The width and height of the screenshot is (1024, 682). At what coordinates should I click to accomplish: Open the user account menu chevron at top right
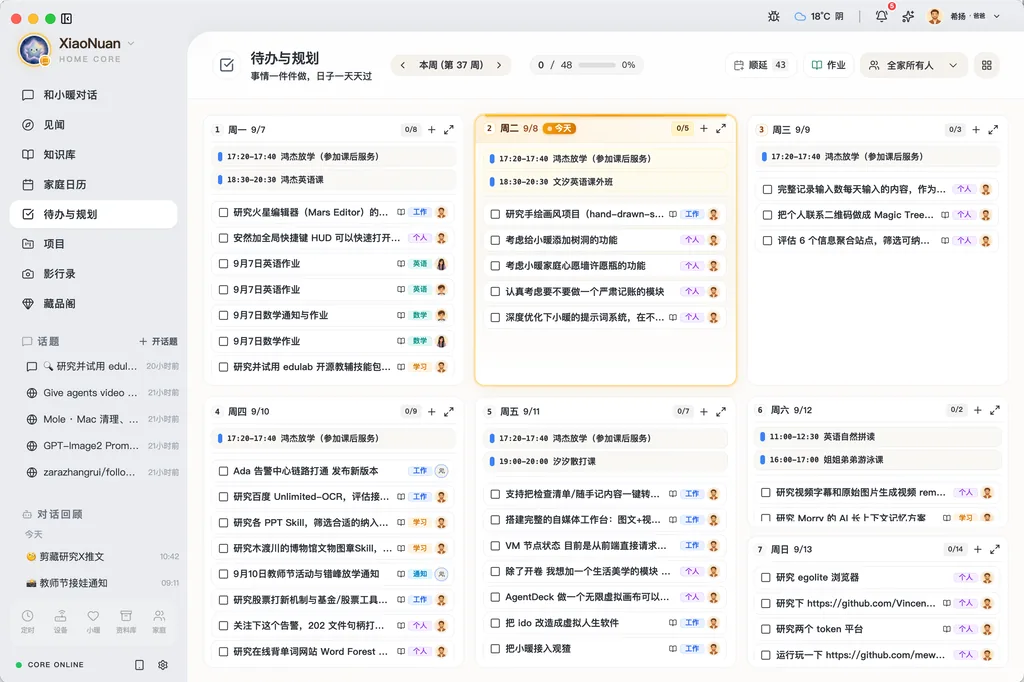coord(997,16)
